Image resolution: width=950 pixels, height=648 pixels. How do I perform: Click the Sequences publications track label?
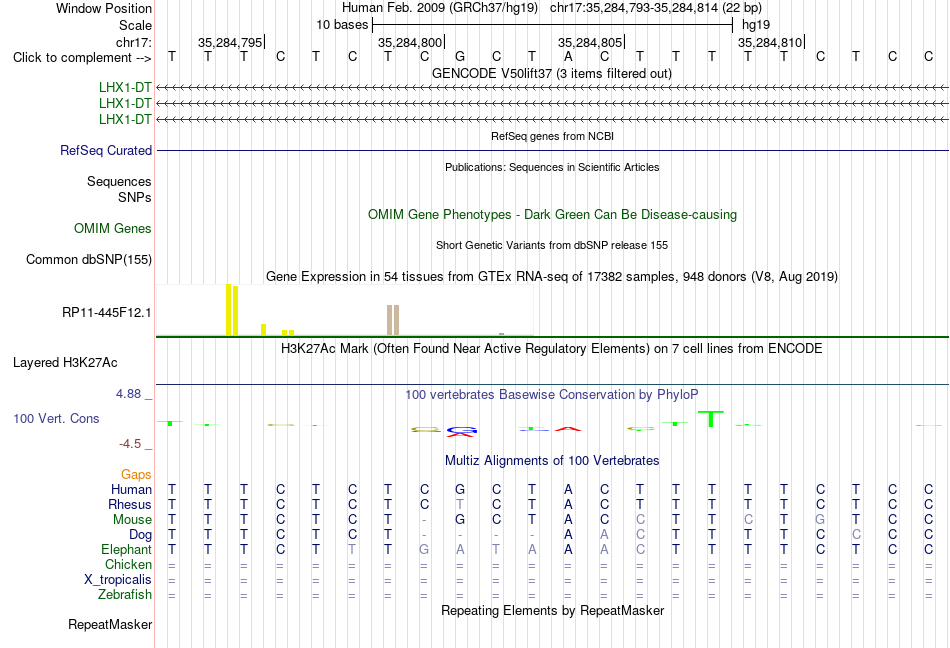[x=119, y=181]
